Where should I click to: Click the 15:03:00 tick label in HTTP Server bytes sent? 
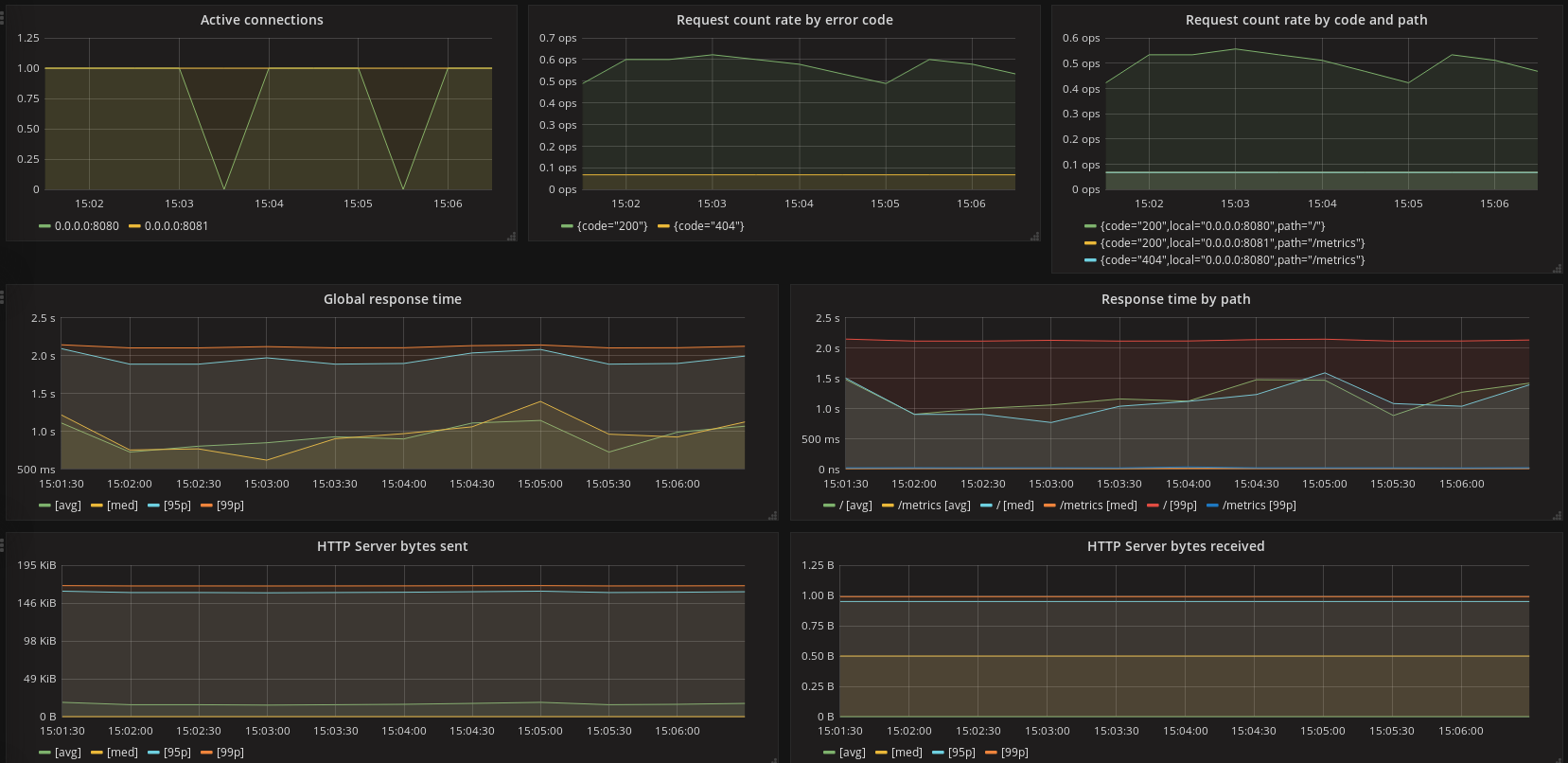[268, 731]
